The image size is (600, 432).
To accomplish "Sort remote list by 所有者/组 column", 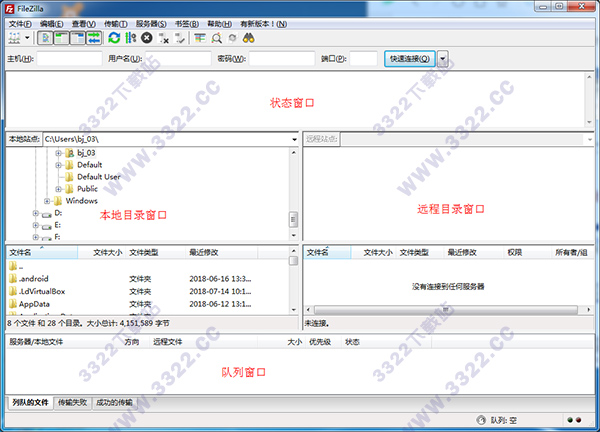I will point(572,253).
